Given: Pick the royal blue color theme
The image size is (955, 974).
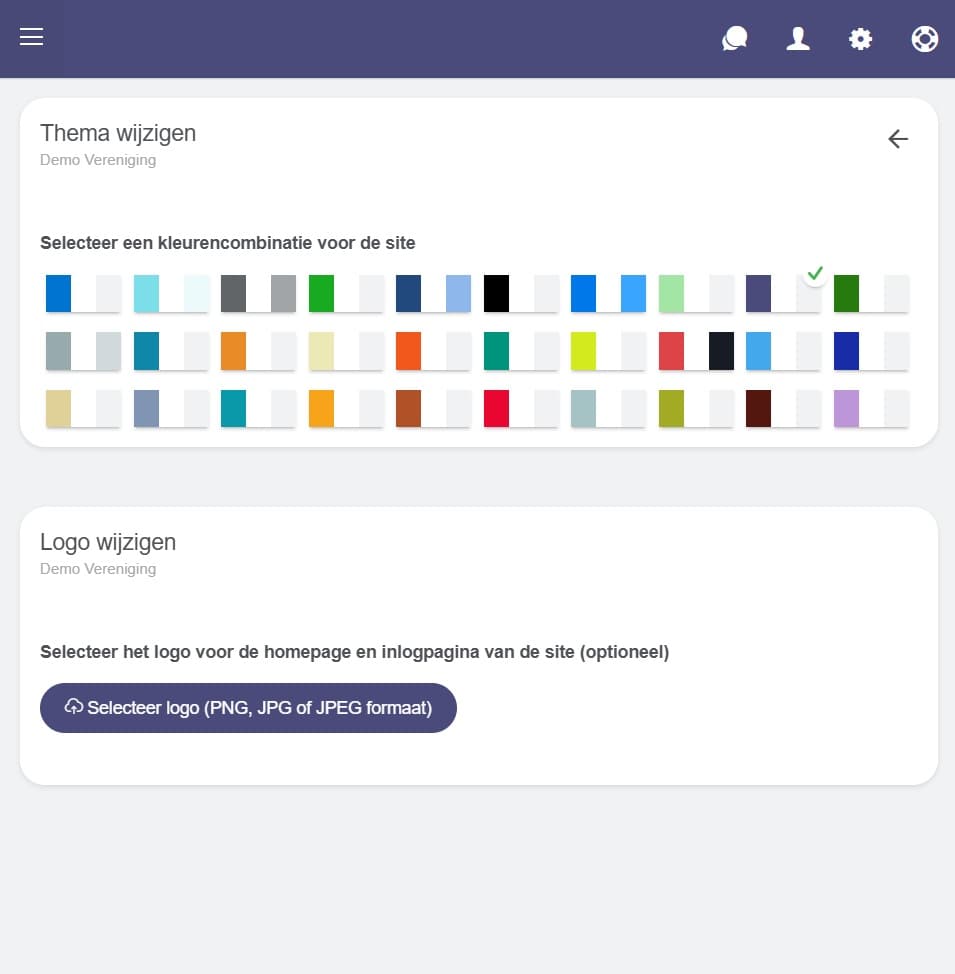Looking at the screenshot, I should click(x=871, y=351).
